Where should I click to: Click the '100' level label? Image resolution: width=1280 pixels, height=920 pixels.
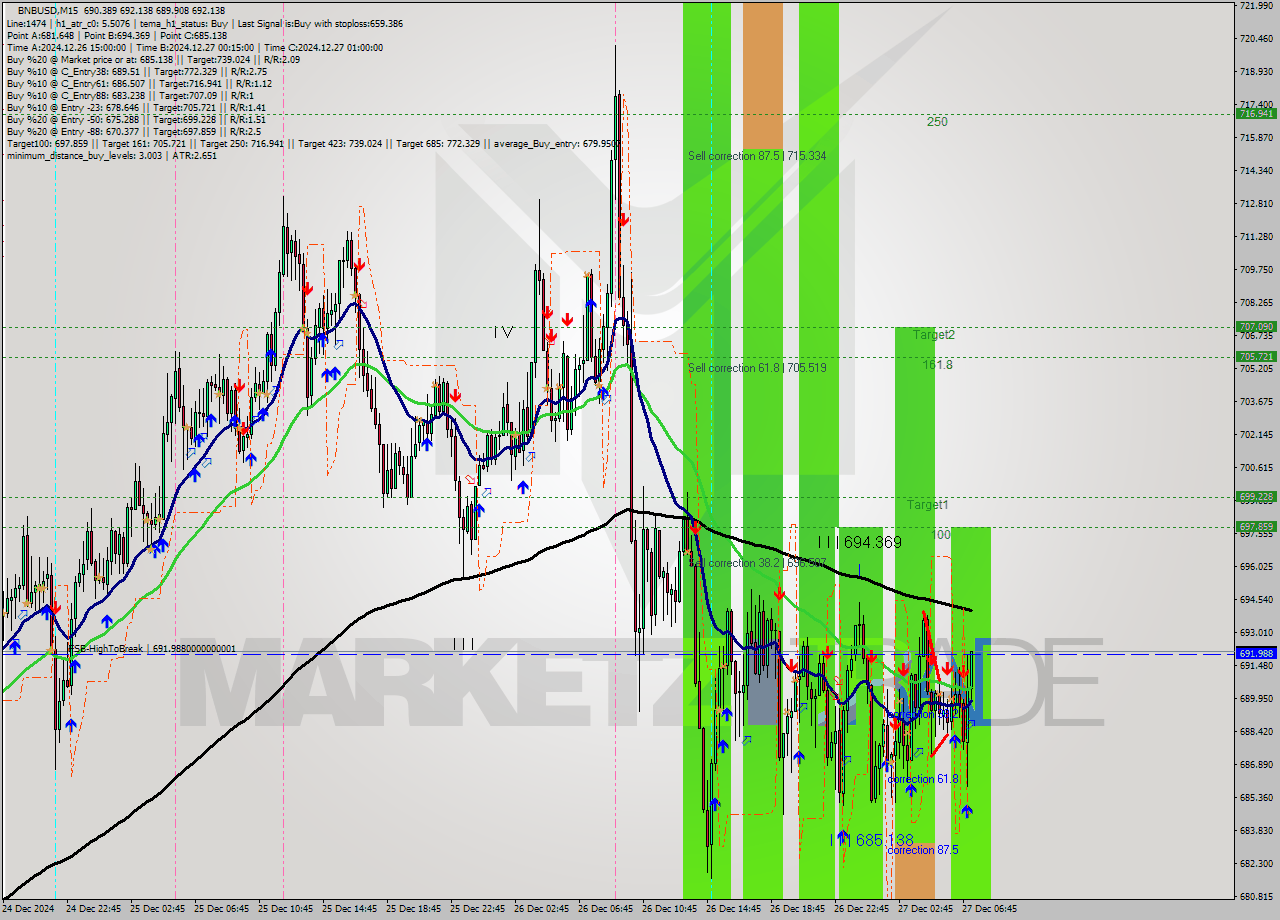coord(941,535)
